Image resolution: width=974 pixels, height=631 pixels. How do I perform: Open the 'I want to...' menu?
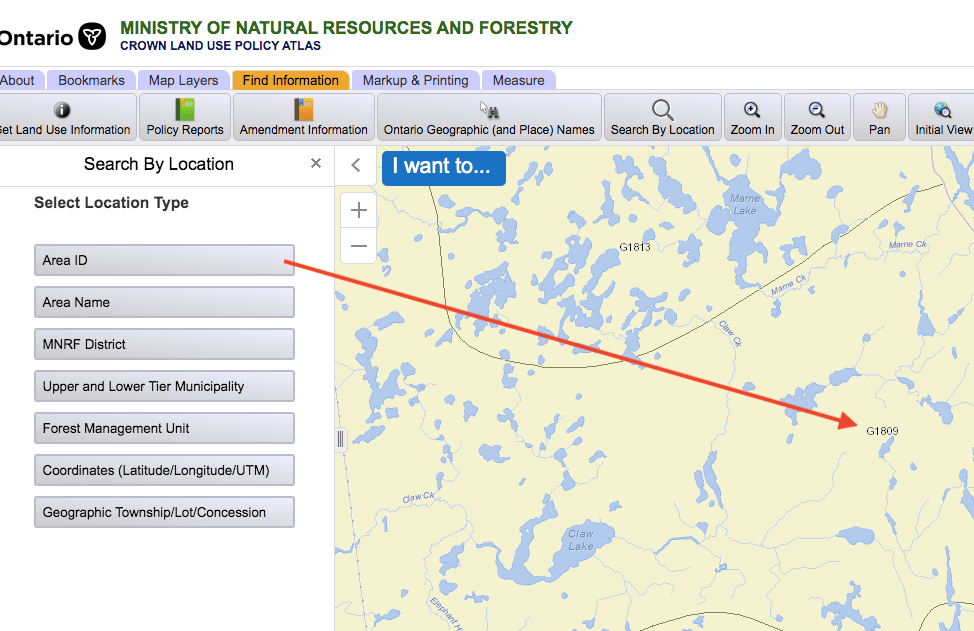pyautogui.click(x=444, y=168)
